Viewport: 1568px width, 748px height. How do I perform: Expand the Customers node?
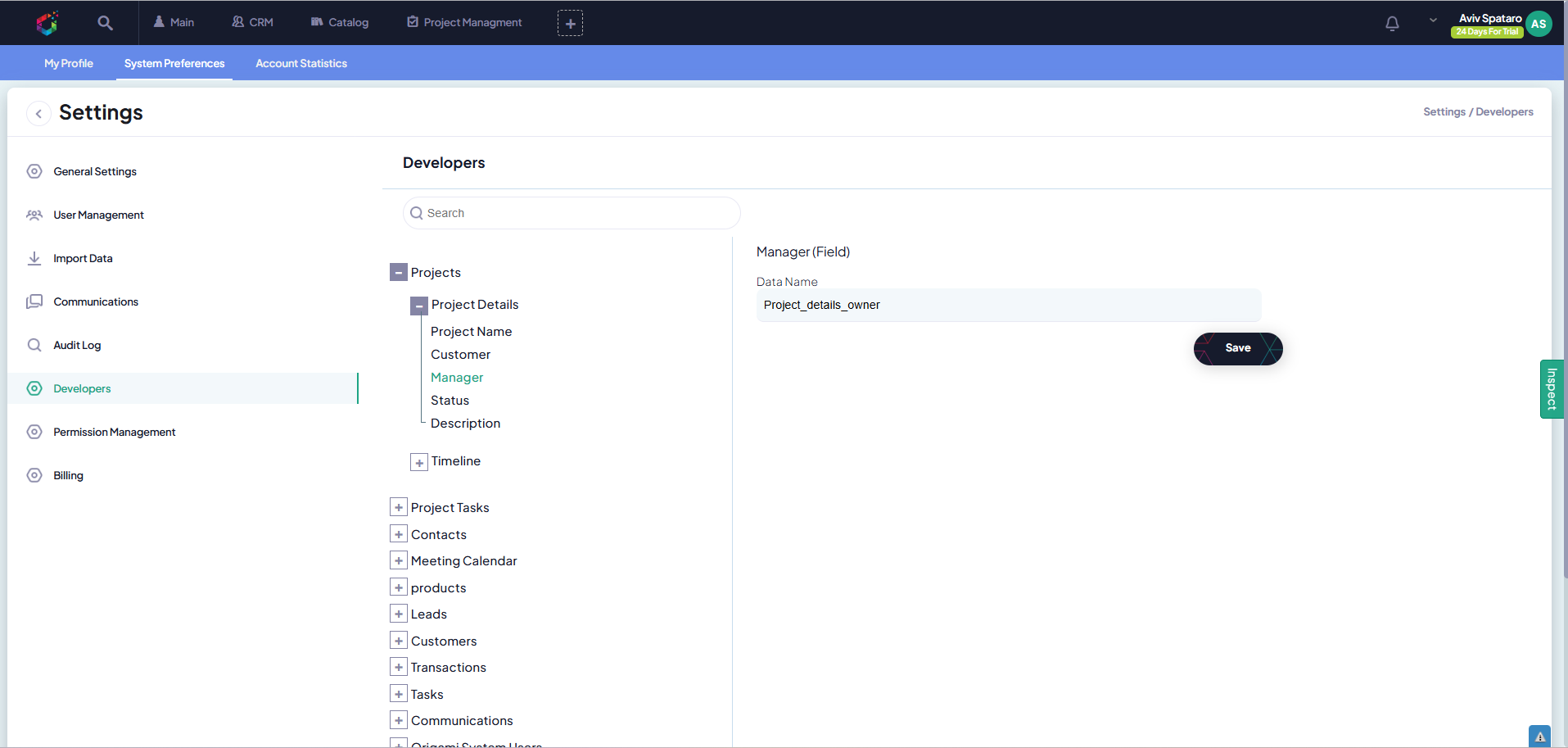[399, 641]
